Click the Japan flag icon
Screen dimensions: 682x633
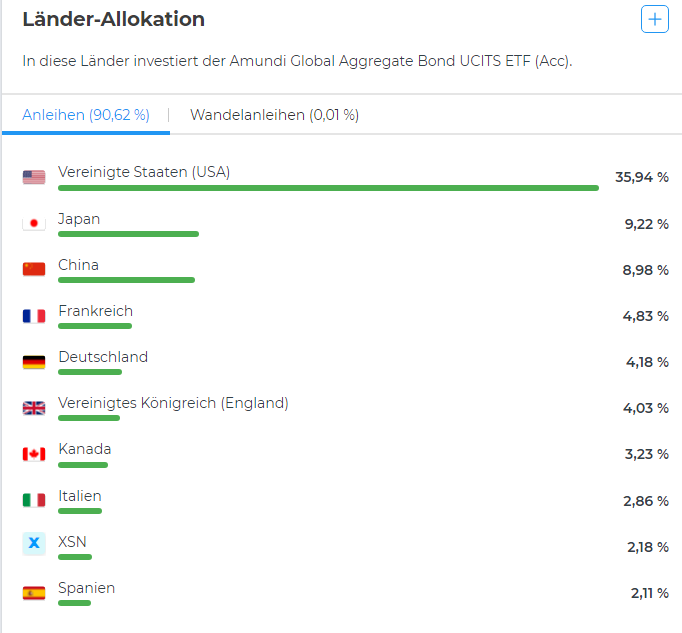pyautogui.click(x=34, y=223)
